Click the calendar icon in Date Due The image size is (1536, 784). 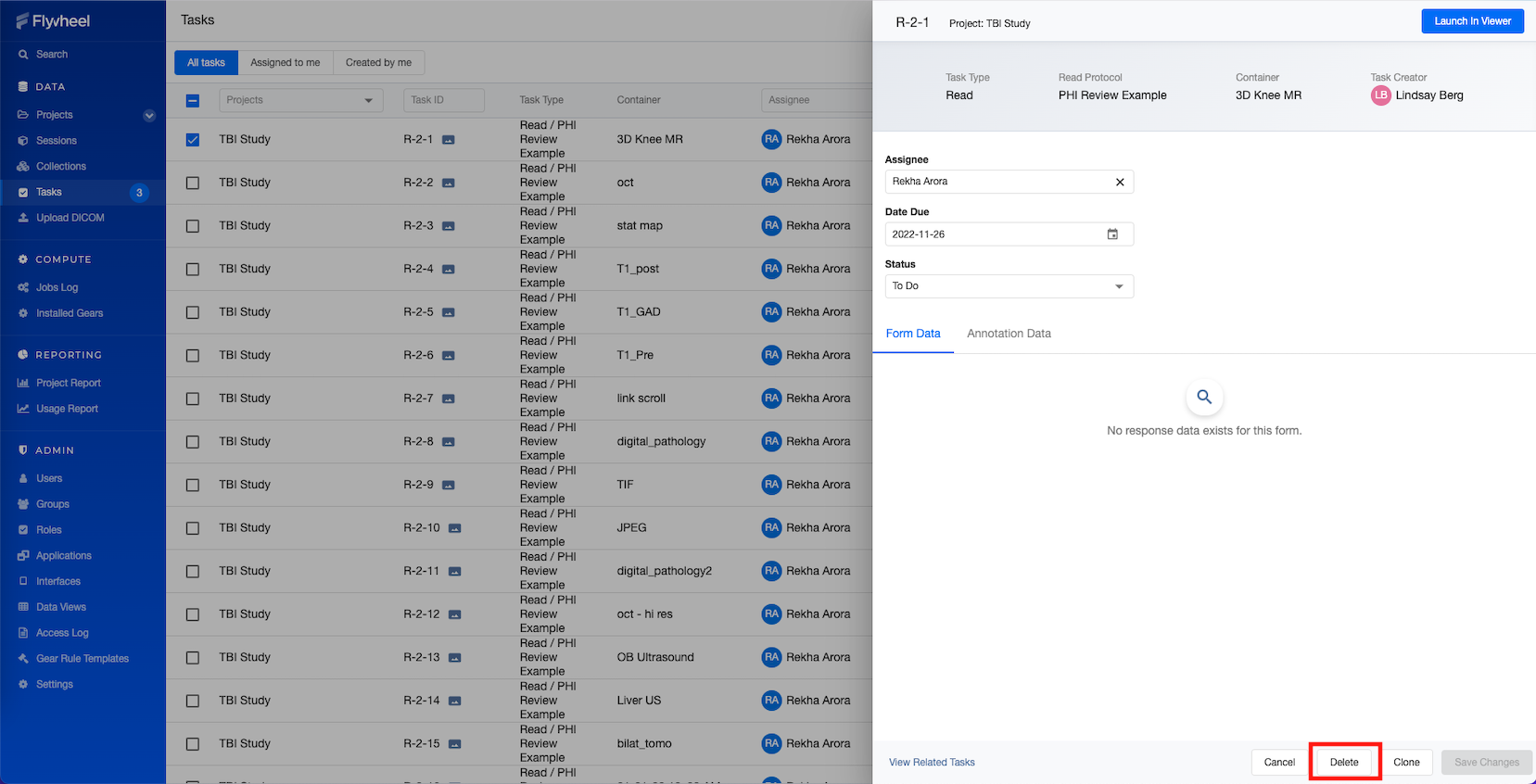tap(1112, 234)
